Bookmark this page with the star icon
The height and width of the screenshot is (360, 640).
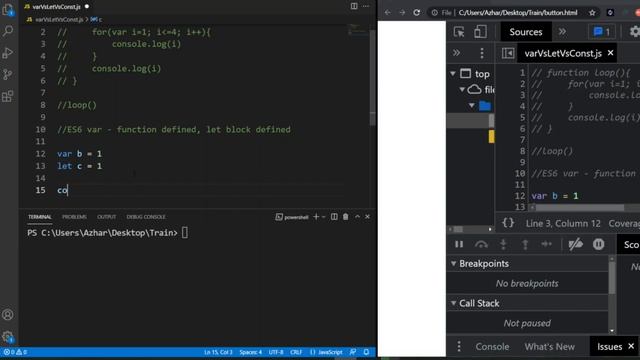(x=592, y=13)
